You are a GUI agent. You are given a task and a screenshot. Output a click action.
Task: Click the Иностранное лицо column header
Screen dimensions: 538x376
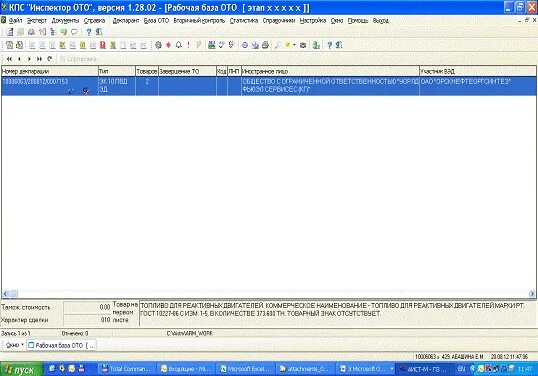(330, 71)
